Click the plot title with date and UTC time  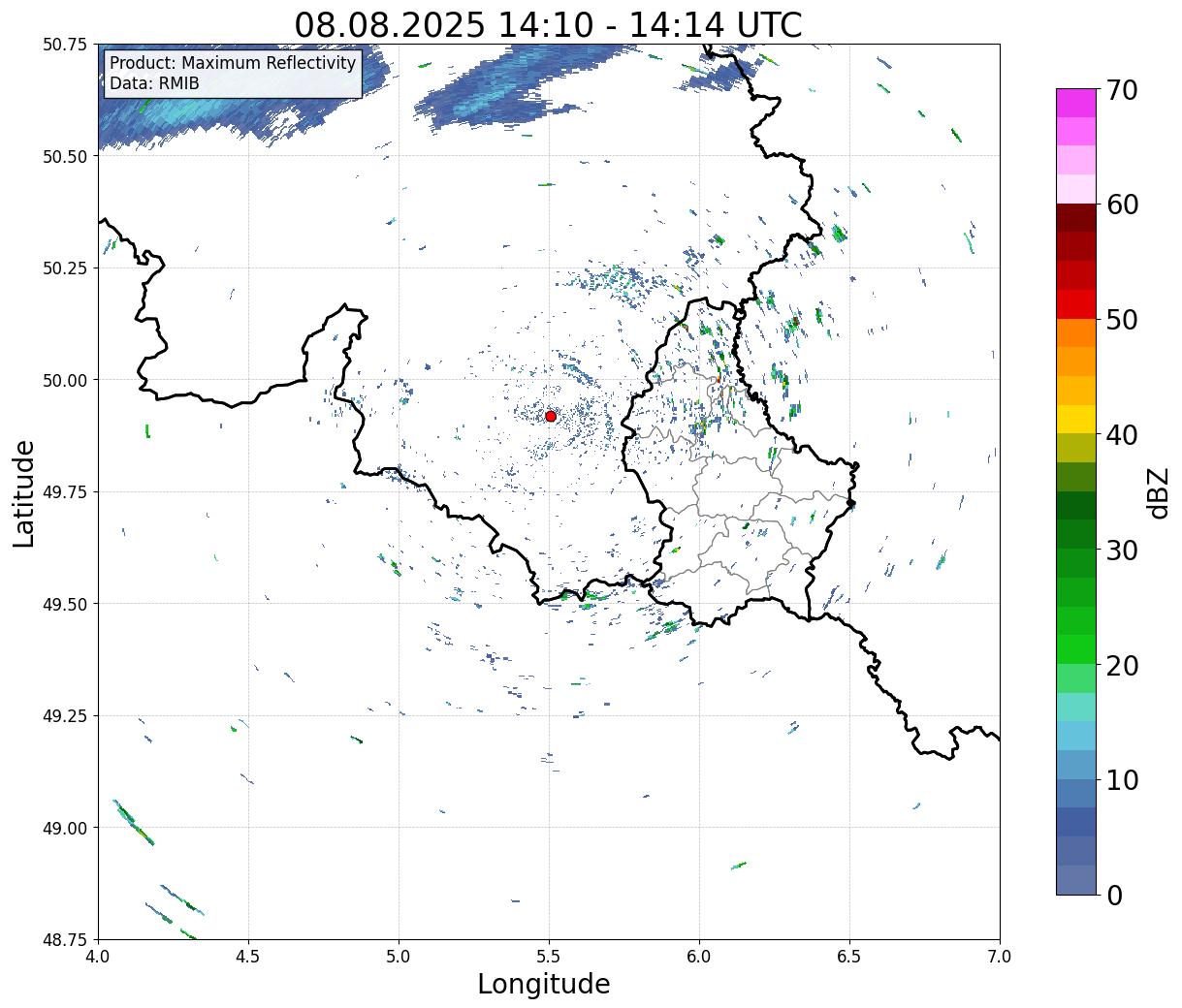coord(548,23)
